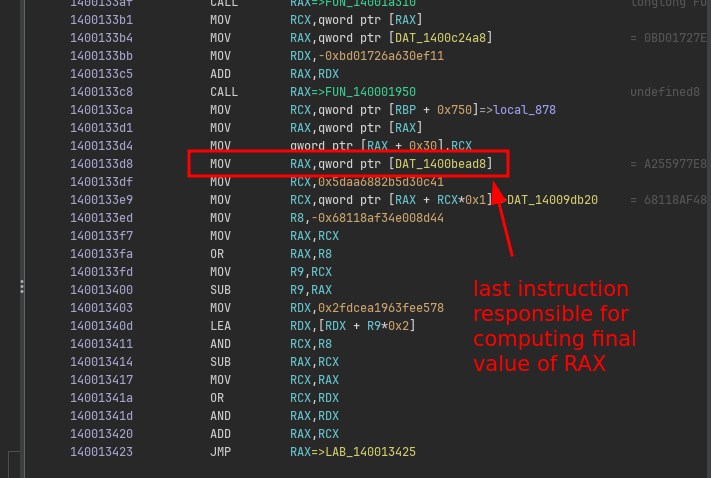Screen dimensions: 711x478
Task: Select the address 14001340d line
Action: 103,326
